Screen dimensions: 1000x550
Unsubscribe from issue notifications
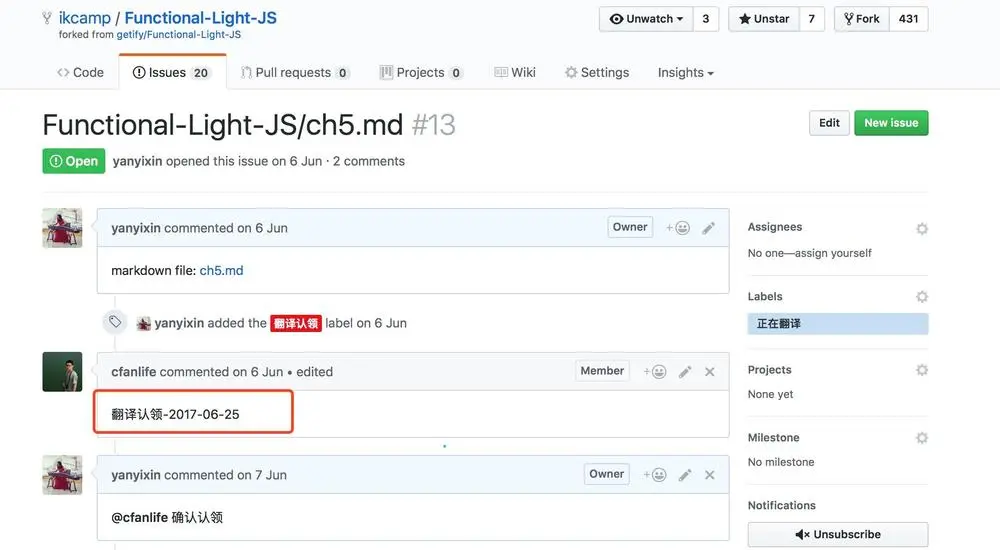837,535
